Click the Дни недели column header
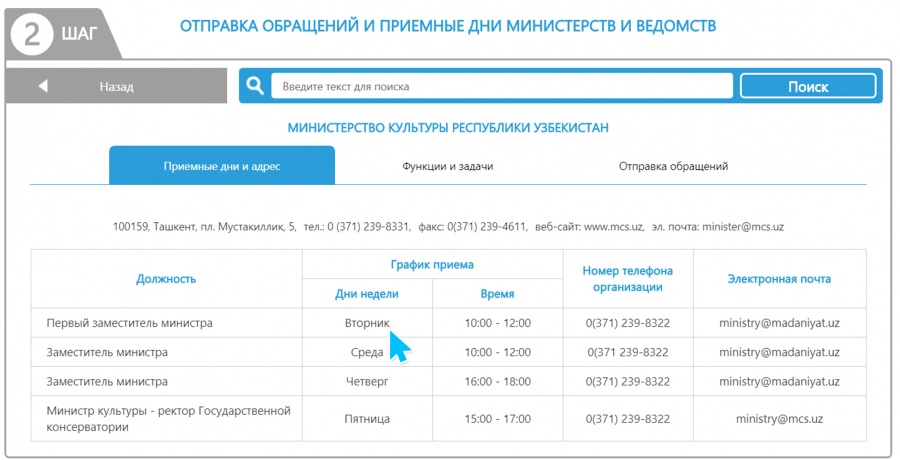This screenshot has height=460, width=900. point(367,294)
